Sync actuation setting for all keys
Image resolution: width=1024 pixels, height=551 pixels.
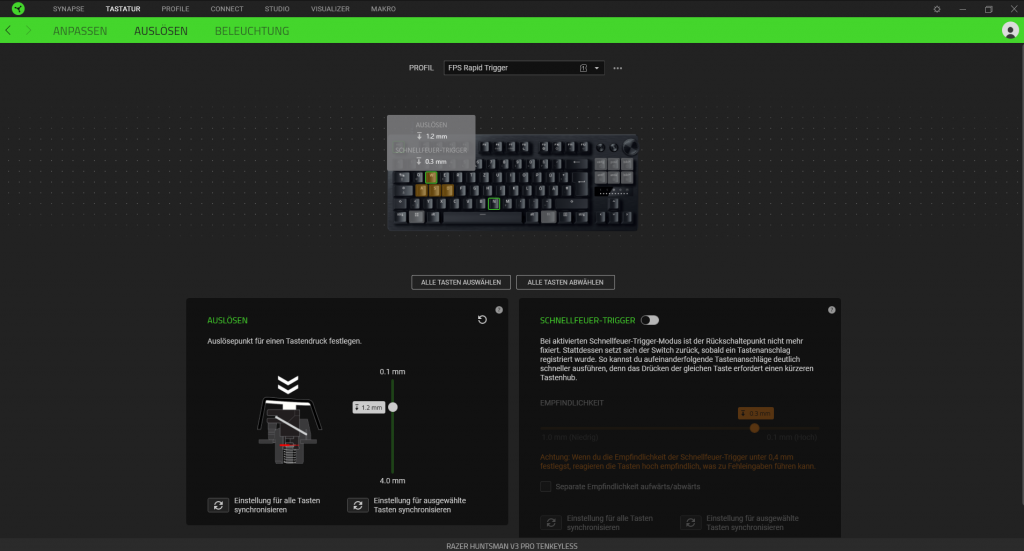pos(218,505)
